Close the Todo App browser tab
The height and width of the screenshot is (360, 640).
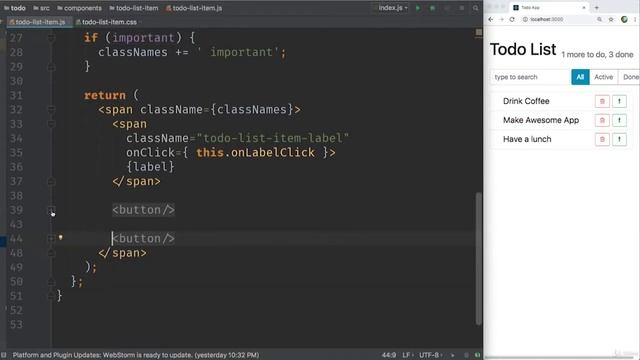coord(584,8)
